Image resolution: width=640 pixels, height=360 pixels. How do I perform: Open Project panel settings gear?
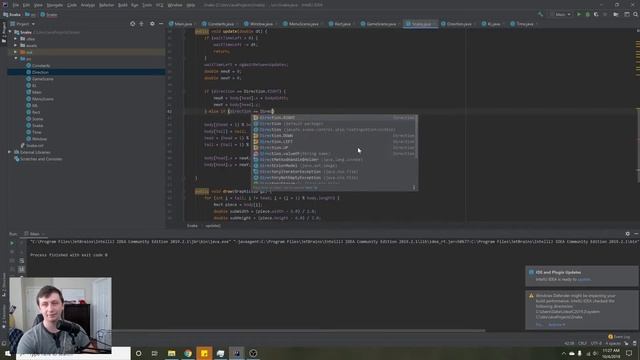(x=152, y=24)
